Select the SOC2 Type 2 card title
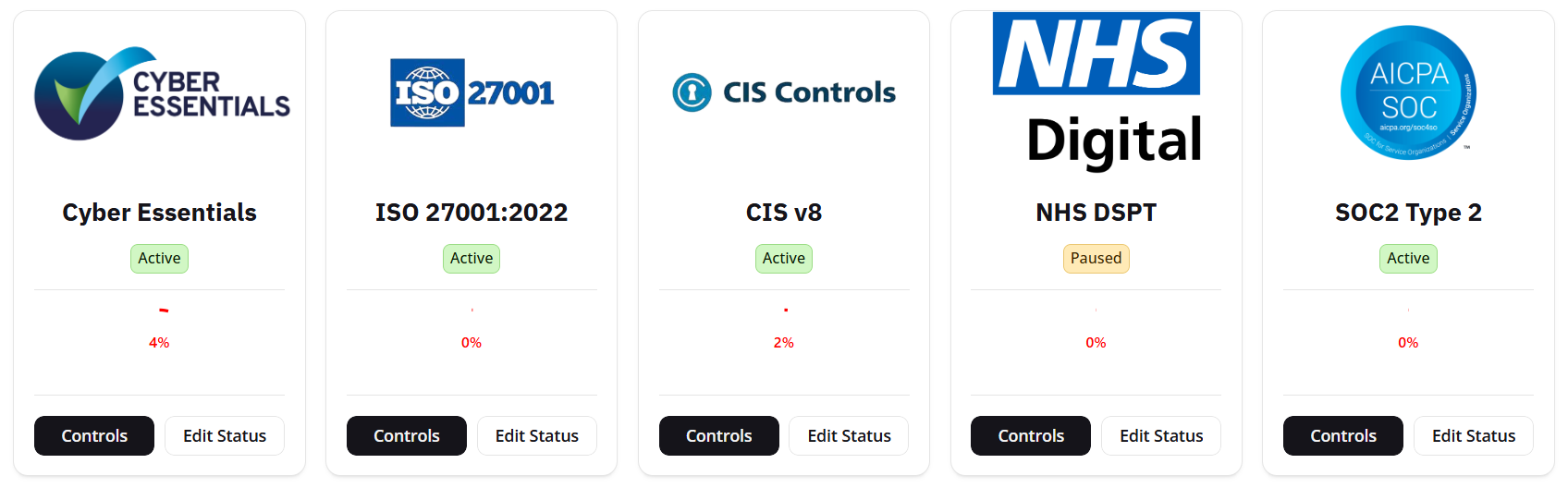Screen dimensions: 1568x488 tap(1408, 213)
